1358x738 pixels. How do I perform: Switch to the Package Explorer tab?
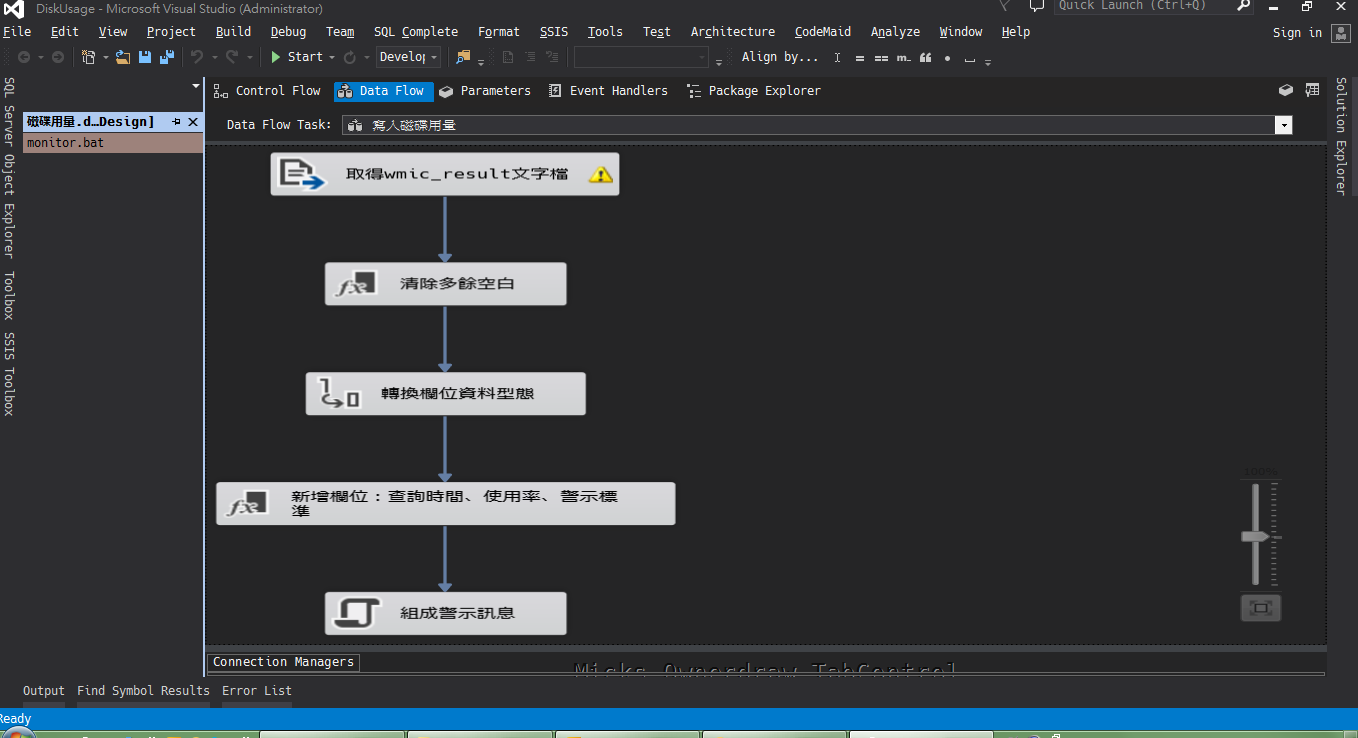tap(754, 91)
